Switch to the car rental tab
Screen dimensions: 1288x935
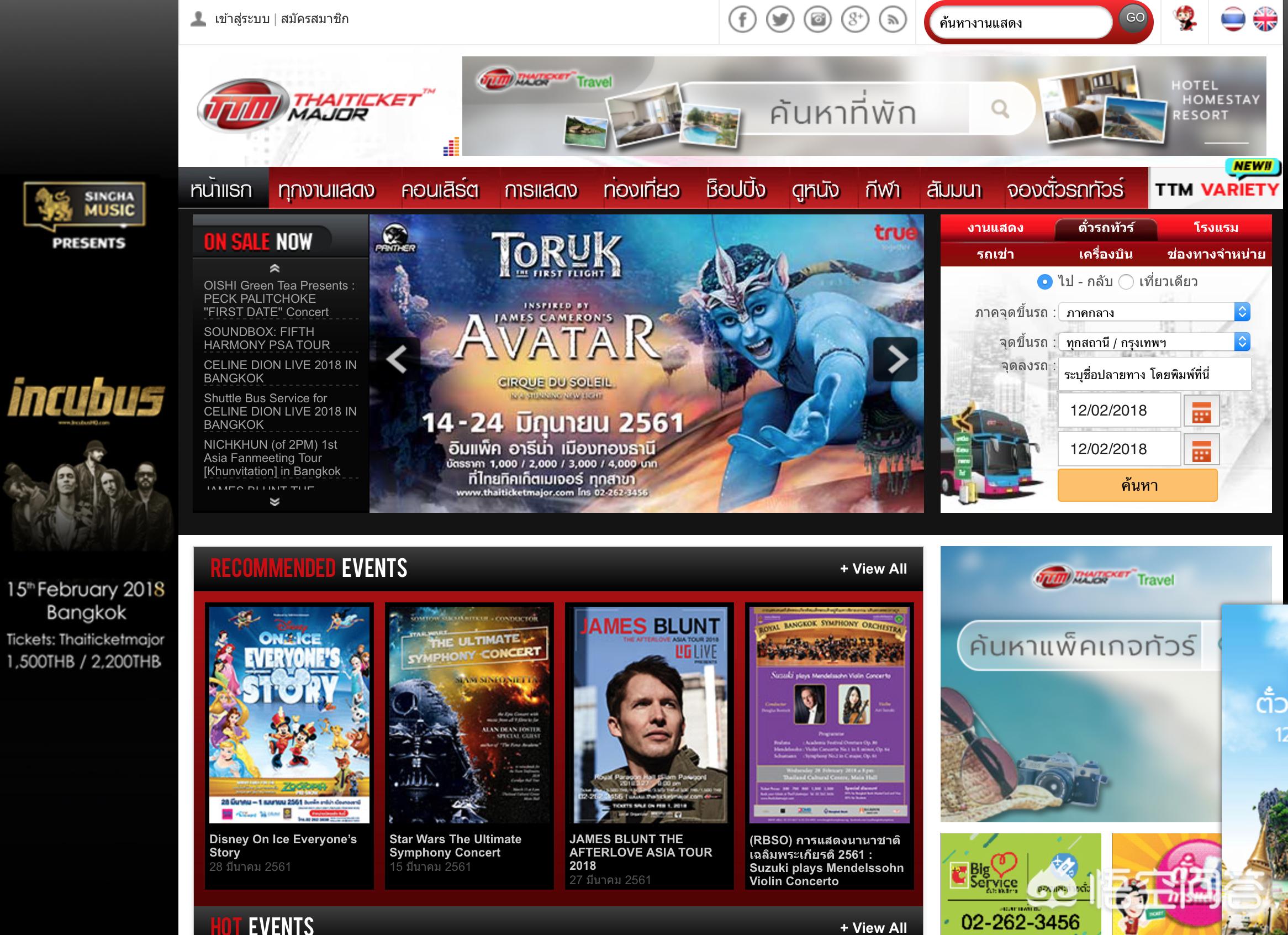click(995, 254)
